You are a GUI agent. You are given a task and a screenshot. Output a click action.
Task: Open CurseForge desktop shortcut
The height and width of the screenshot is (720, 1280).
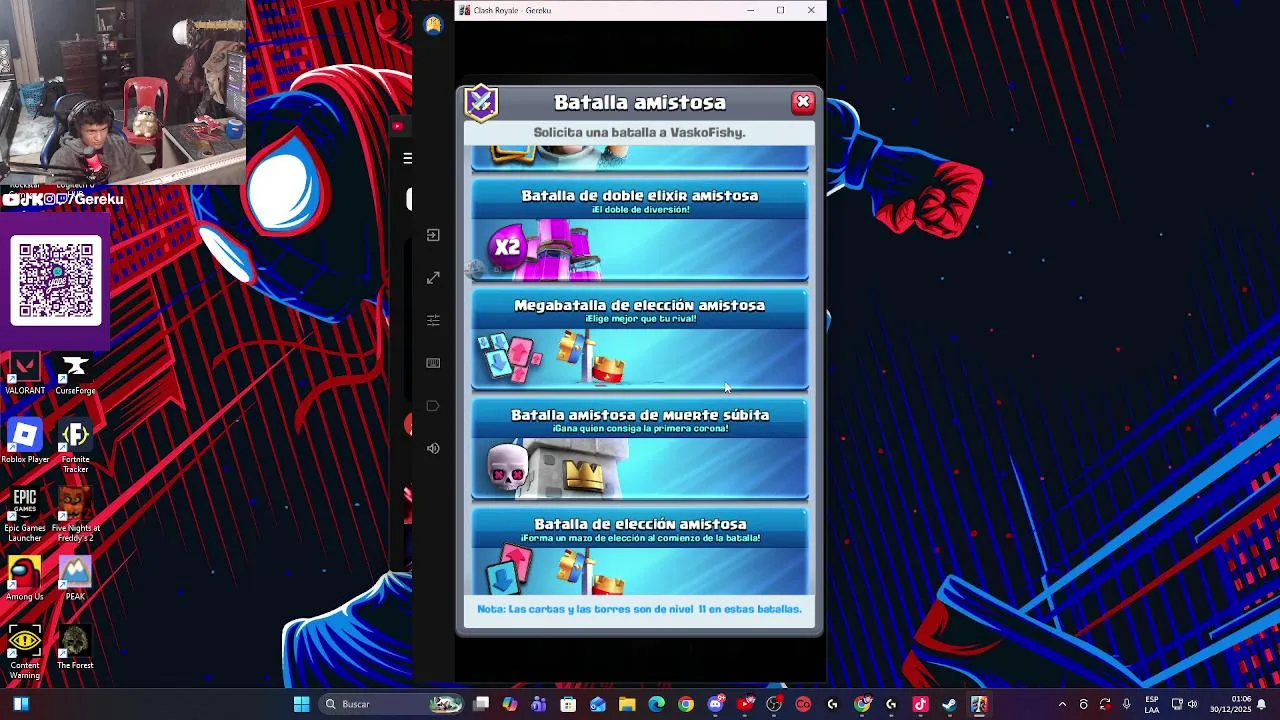point(75,374)
